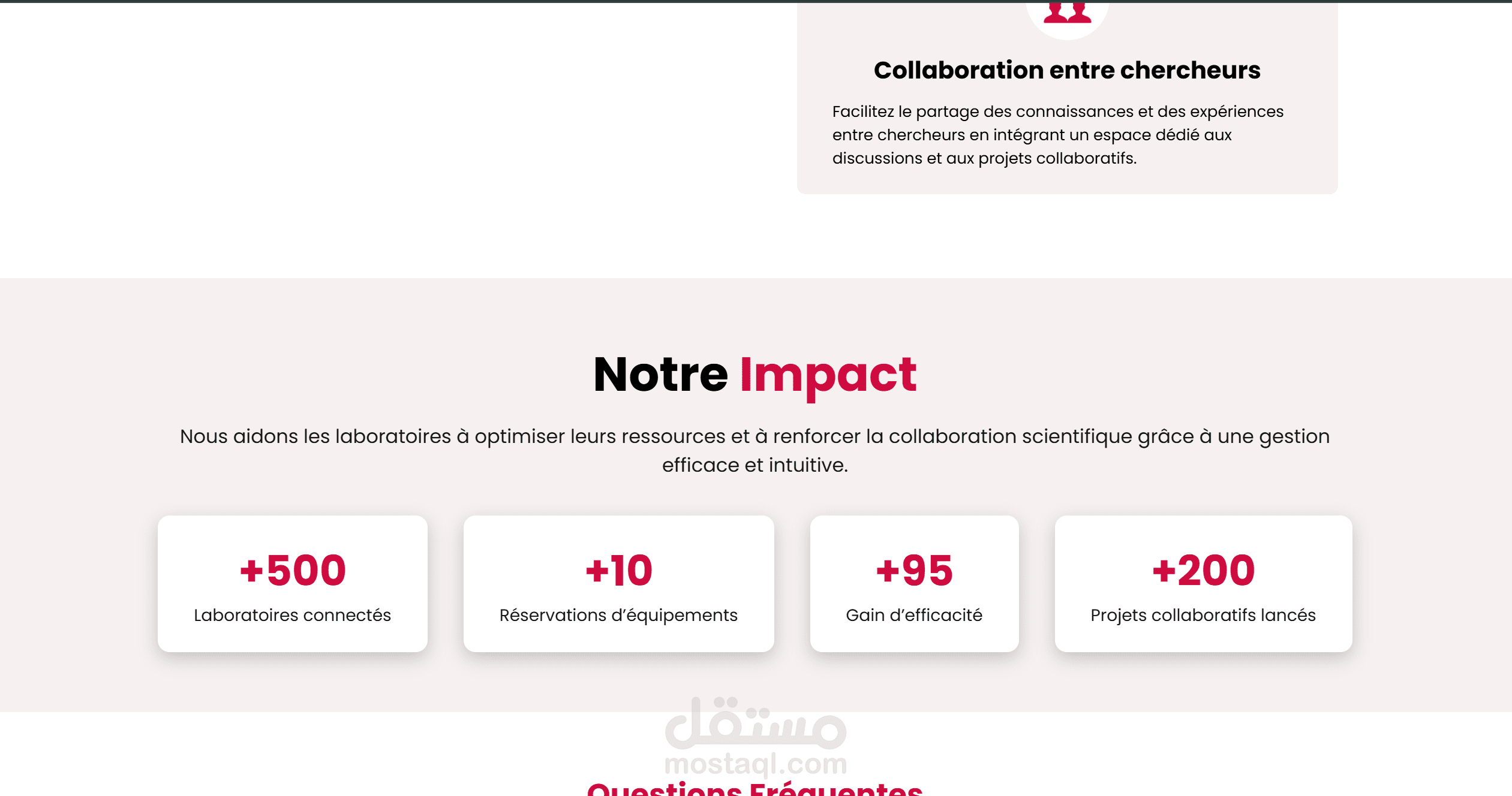
Task: Open the Projets collaboratifs lancés card
Action: pos(1204,584)
